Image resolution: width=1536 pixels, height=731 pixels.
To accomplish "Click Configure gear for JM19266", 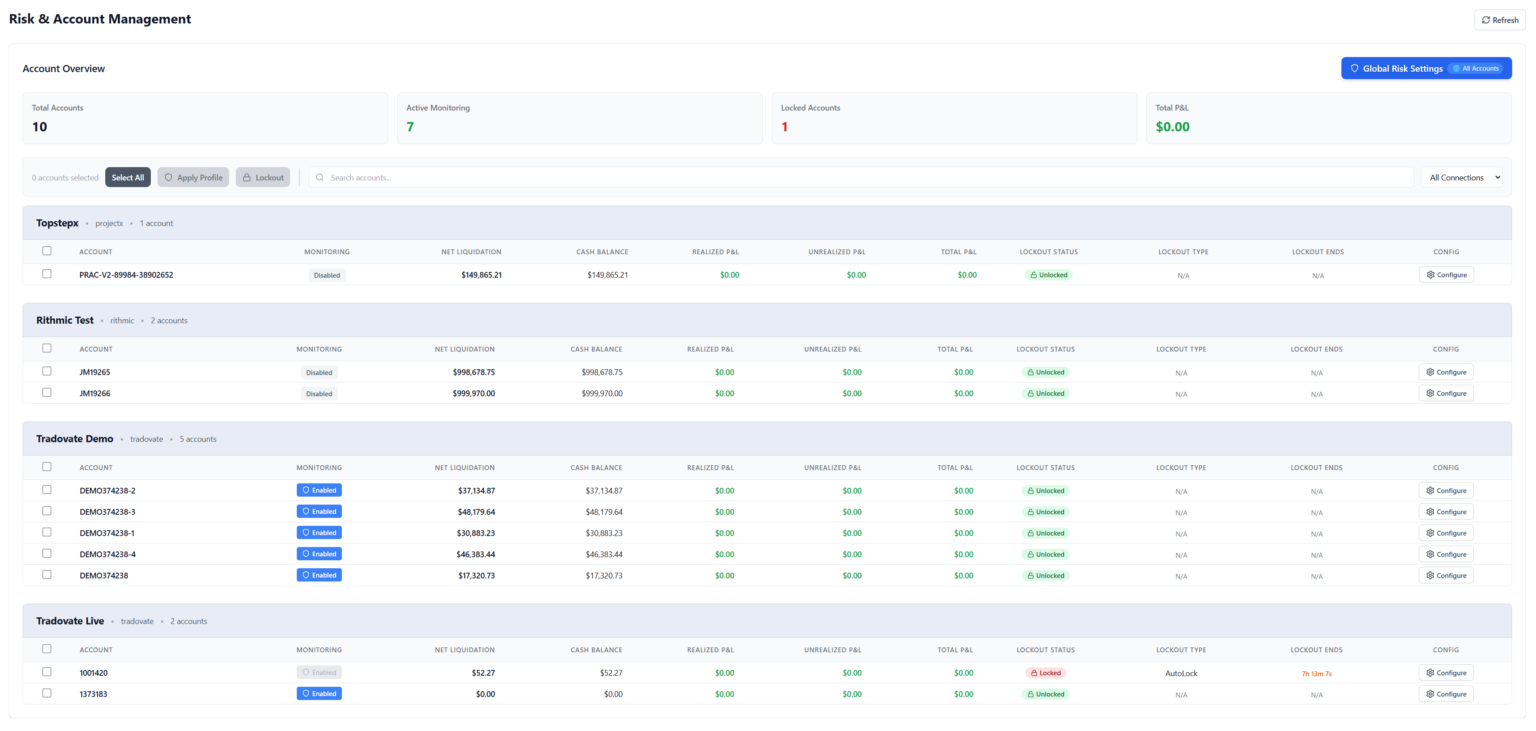I will pos(1445,393).
